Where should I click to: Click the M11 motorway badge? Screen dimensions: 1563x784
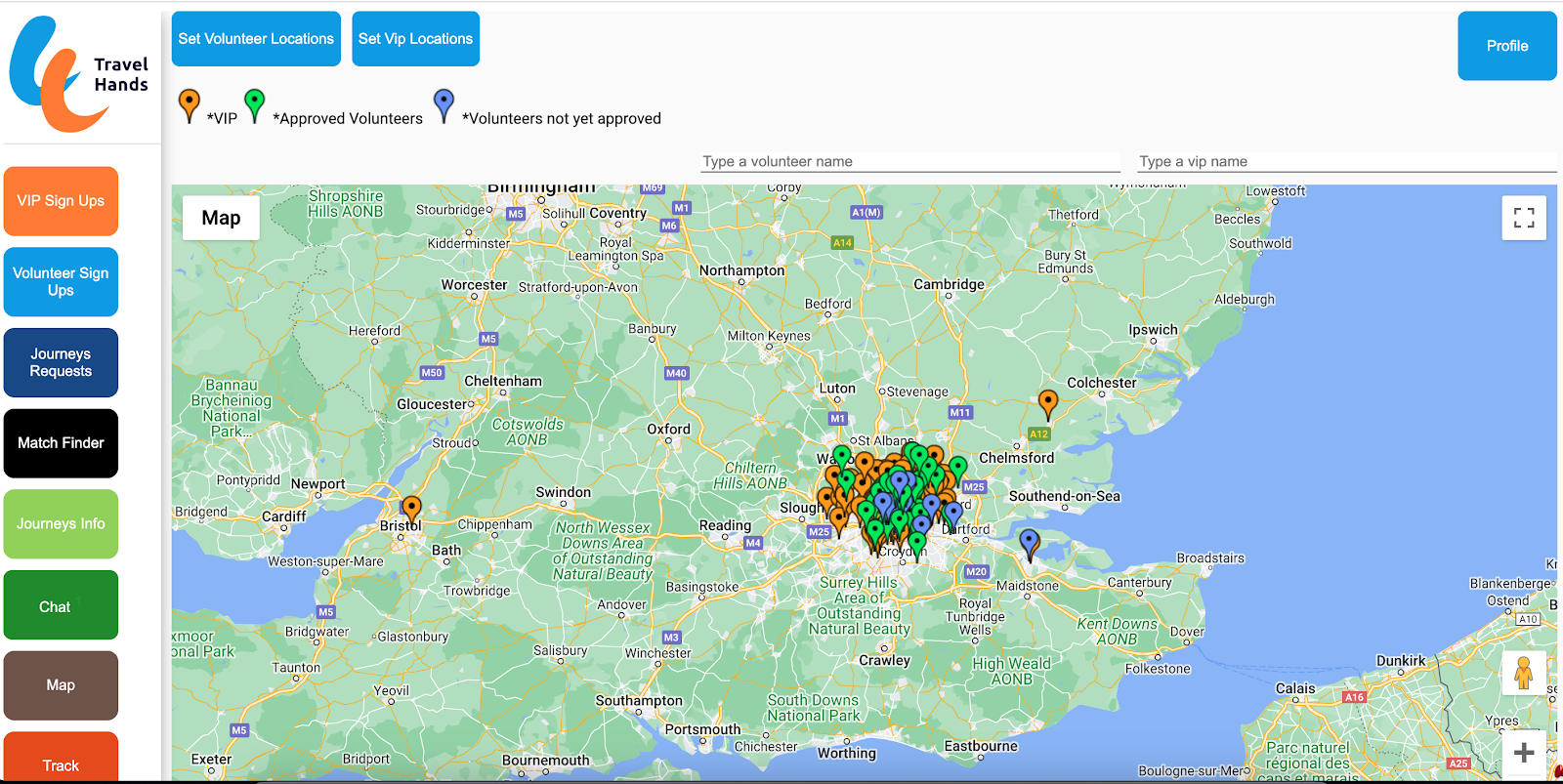point(960,412)
